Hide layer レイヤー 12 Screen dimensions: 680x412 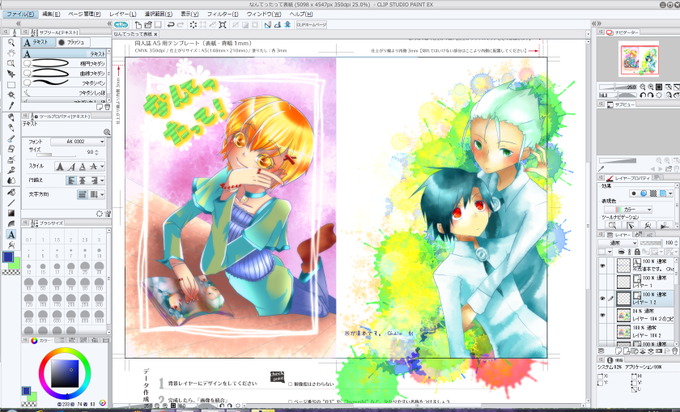(602, 298)
